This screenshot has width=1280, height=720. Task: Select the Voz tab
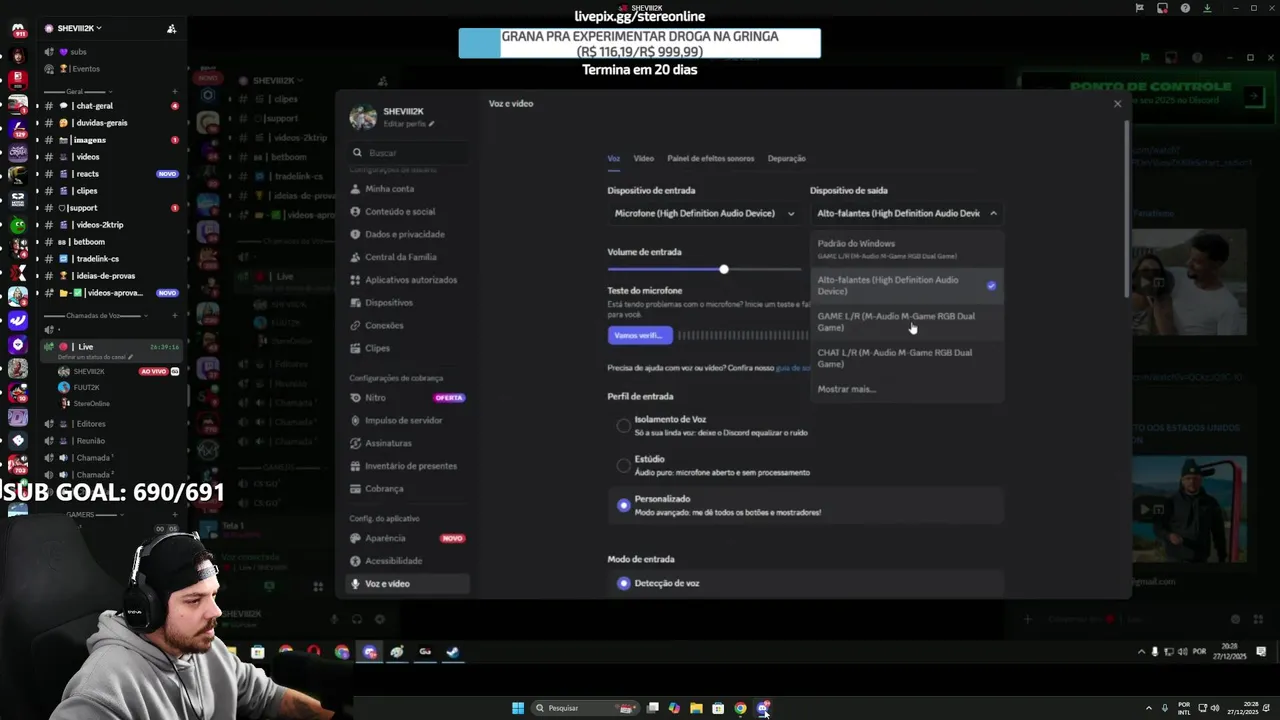(613, 158)
